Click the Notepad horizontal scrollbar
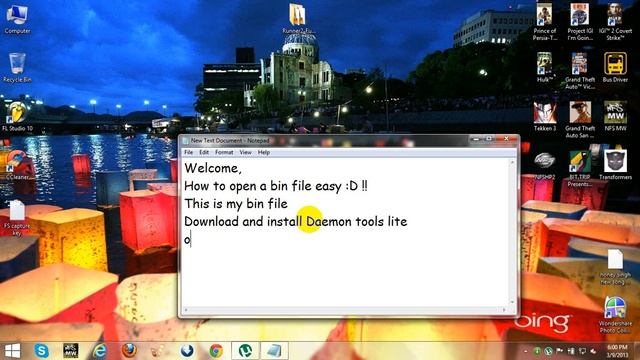Viewport: 640px width, 360px height. [346, 310]
